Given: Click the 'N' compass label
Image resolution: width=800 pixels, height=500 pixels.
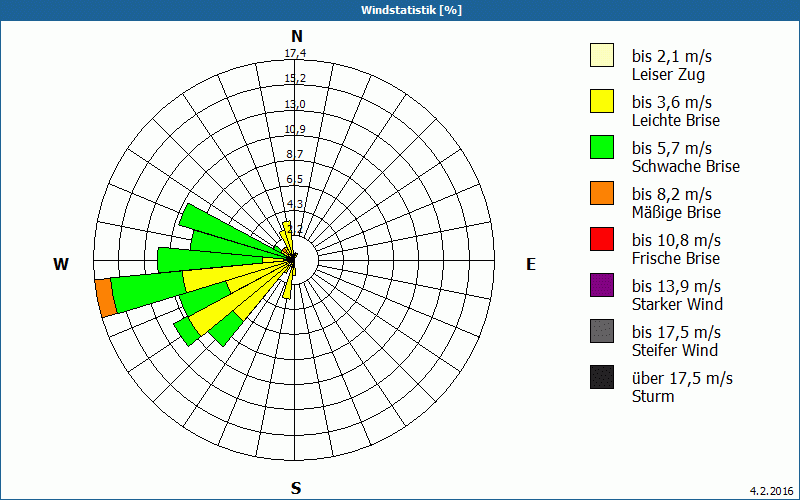Looking at the screenshot, I should point(297,36).
